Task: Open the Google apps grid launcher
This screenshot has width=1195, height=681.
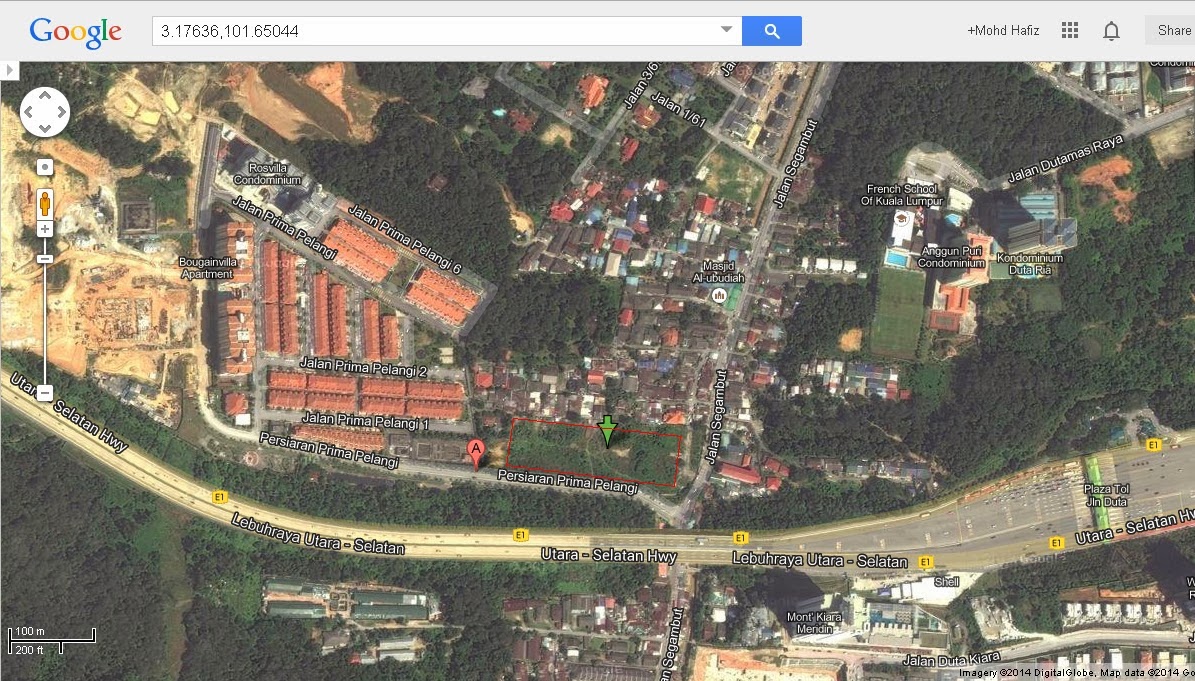Action: [x=1069, y=30]
